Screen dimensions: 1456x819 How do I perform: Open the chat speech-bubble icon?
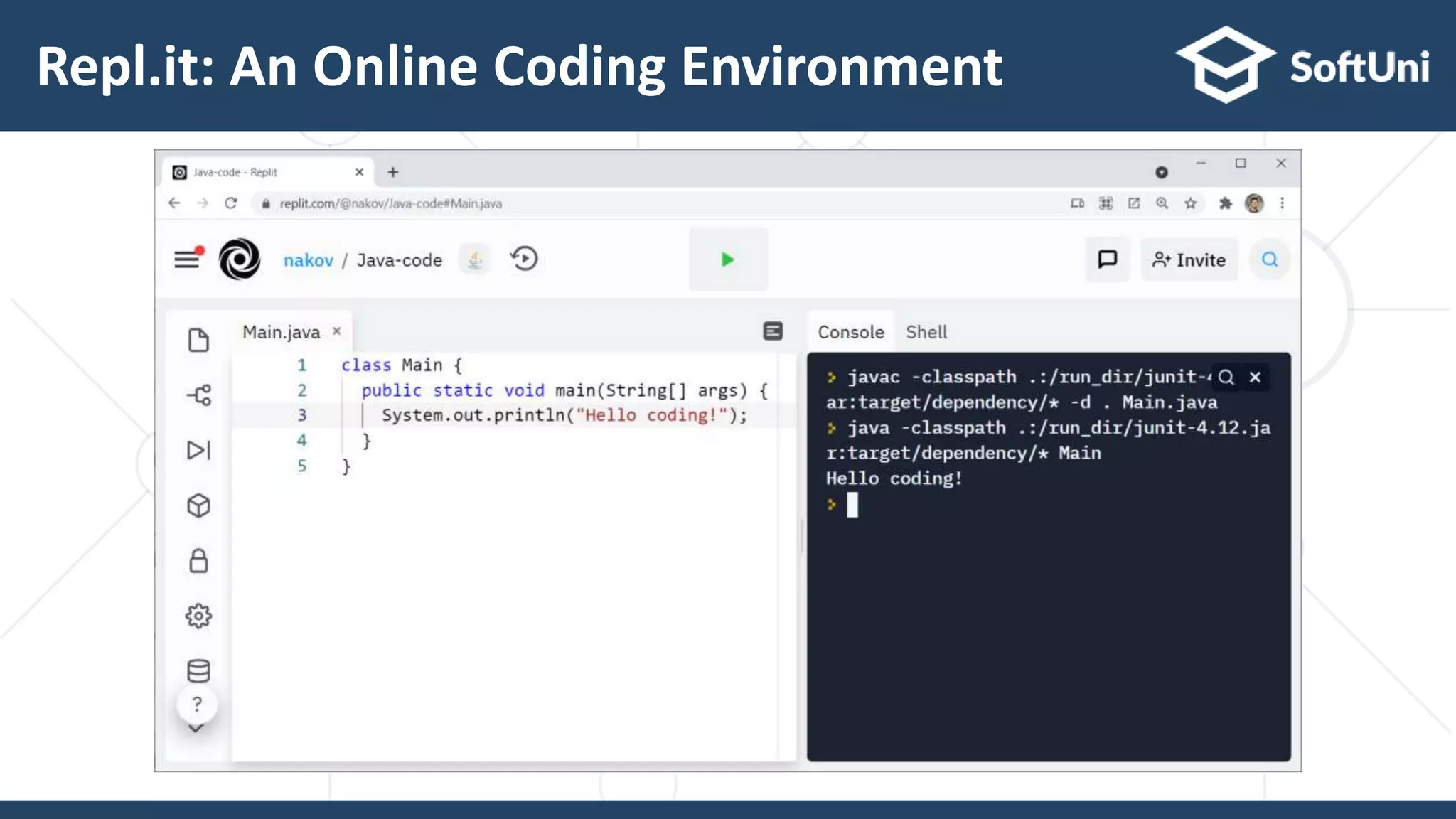point(1107,259)
